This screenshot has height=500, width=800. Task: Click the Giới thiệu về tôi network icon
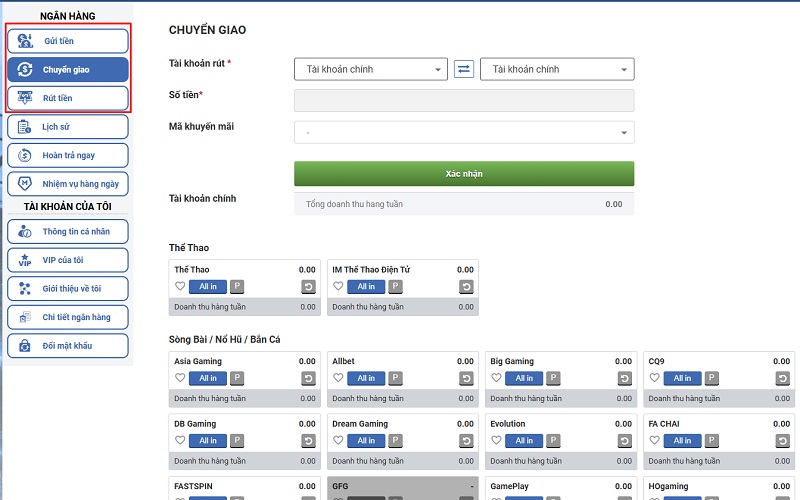coord(24,289)
